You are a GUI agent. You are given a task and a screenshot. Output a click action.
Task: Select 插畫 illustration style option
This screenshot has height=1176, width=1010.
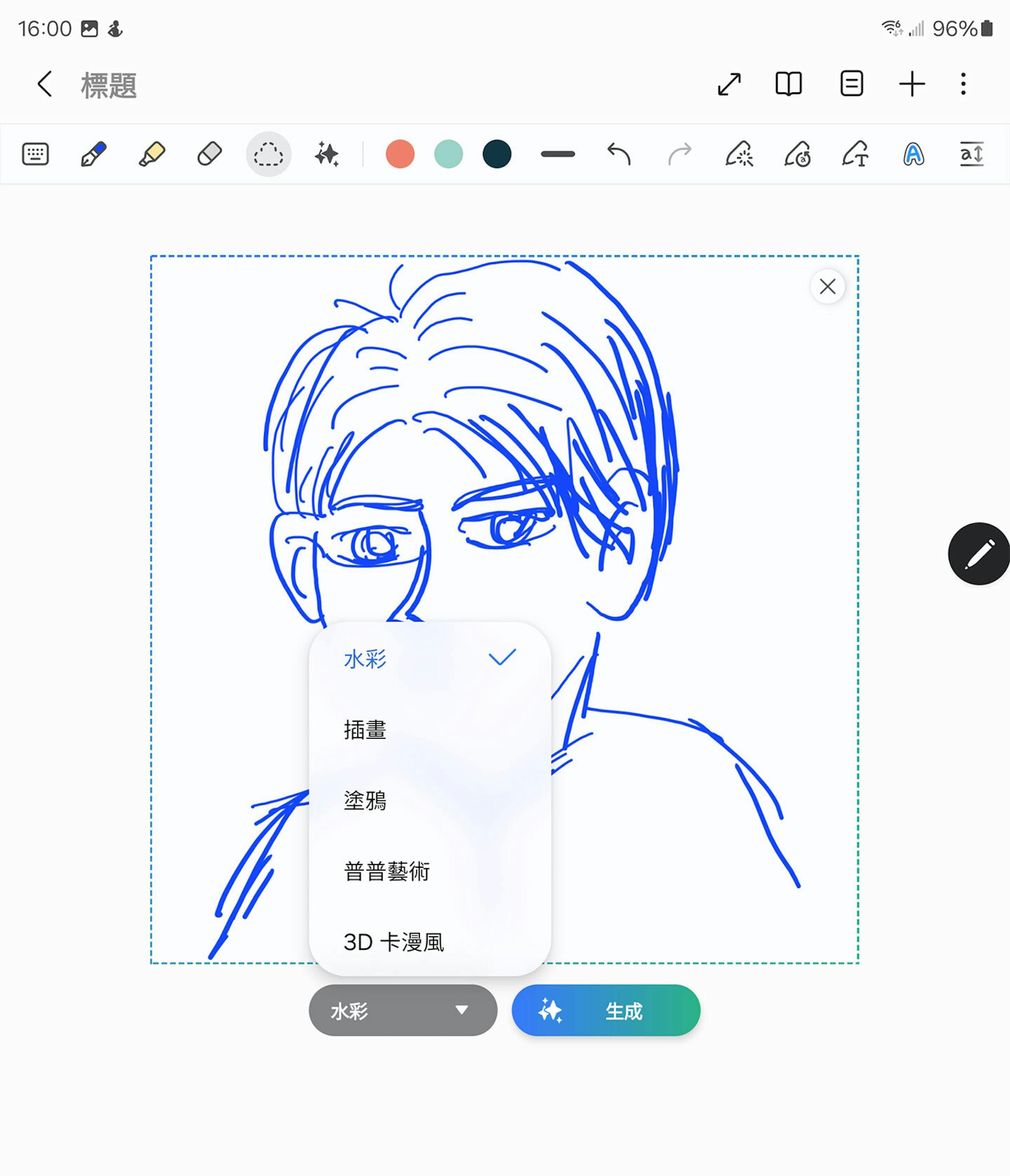pyautogui.click(x=430, y=730)
